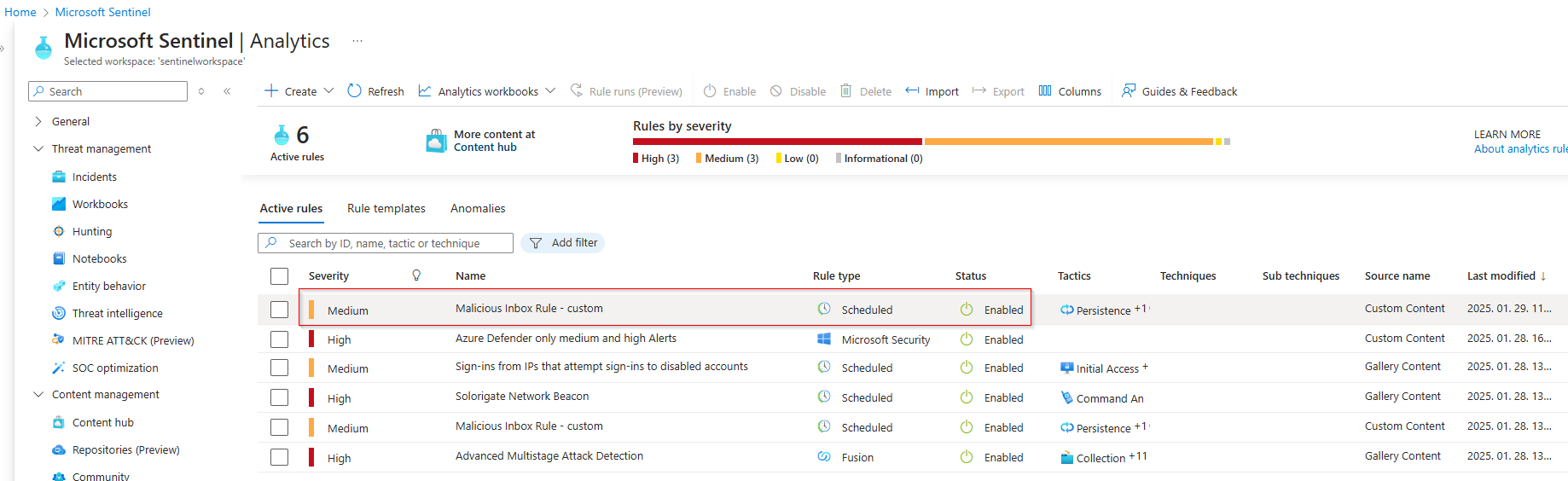Go to Hunting page
This screenshot has width=1568, height=481.
(91, 231)
